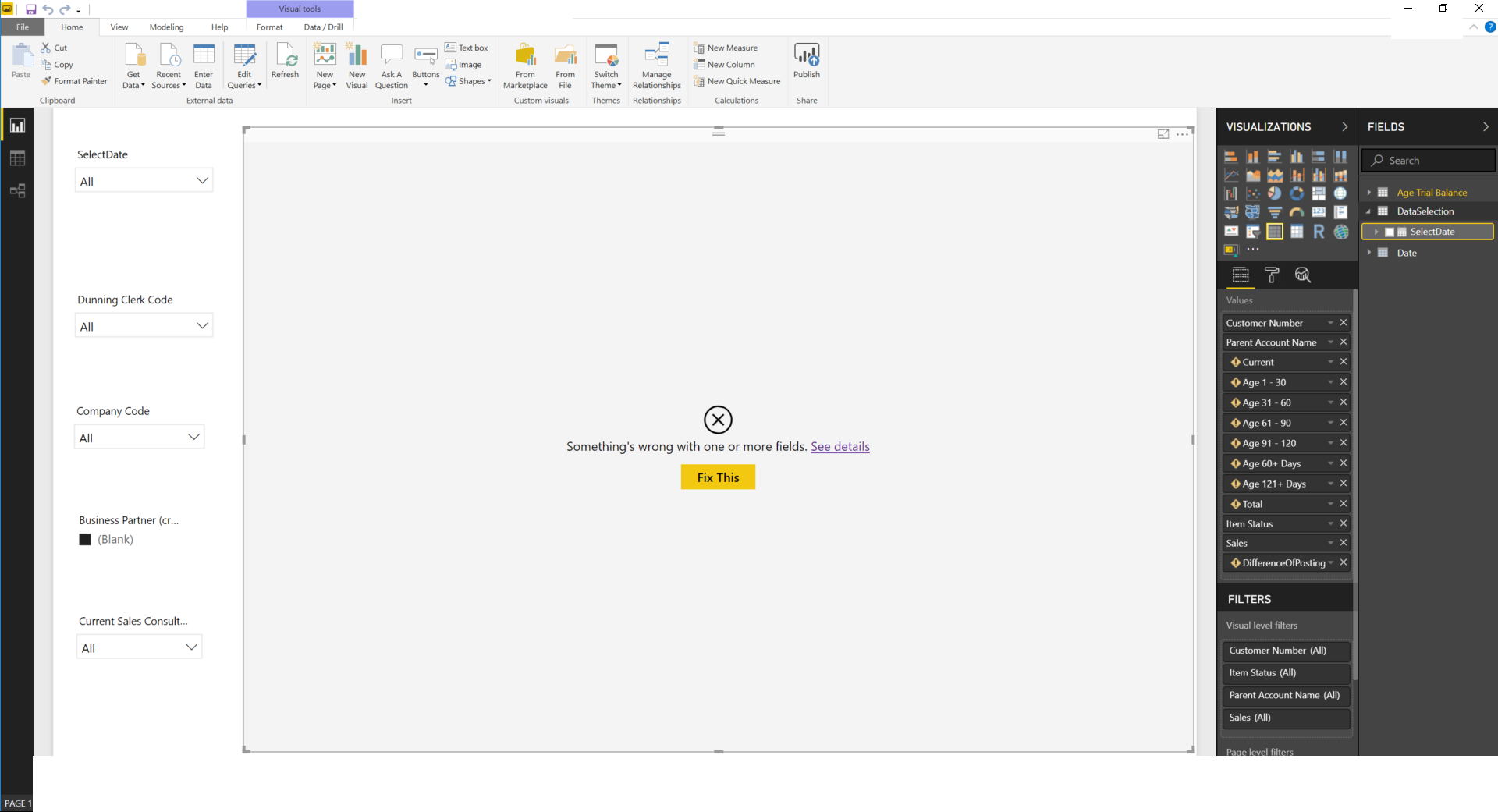Image resolution: width=1498 pixels, height=812 pixels.
Task: Open the File menu
Action: pyautogui.click(x=23, y=27)
